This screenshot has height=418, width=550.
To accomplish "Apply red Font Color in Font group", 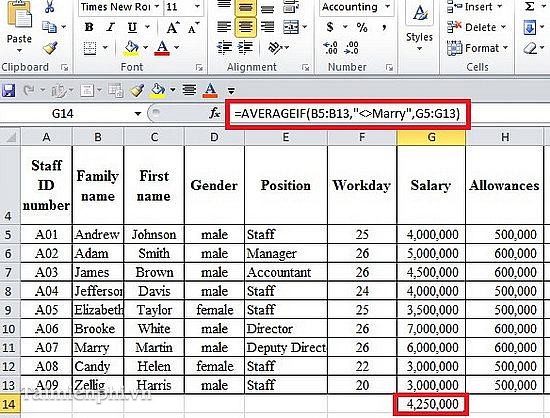I will click(x=162, y=48).
